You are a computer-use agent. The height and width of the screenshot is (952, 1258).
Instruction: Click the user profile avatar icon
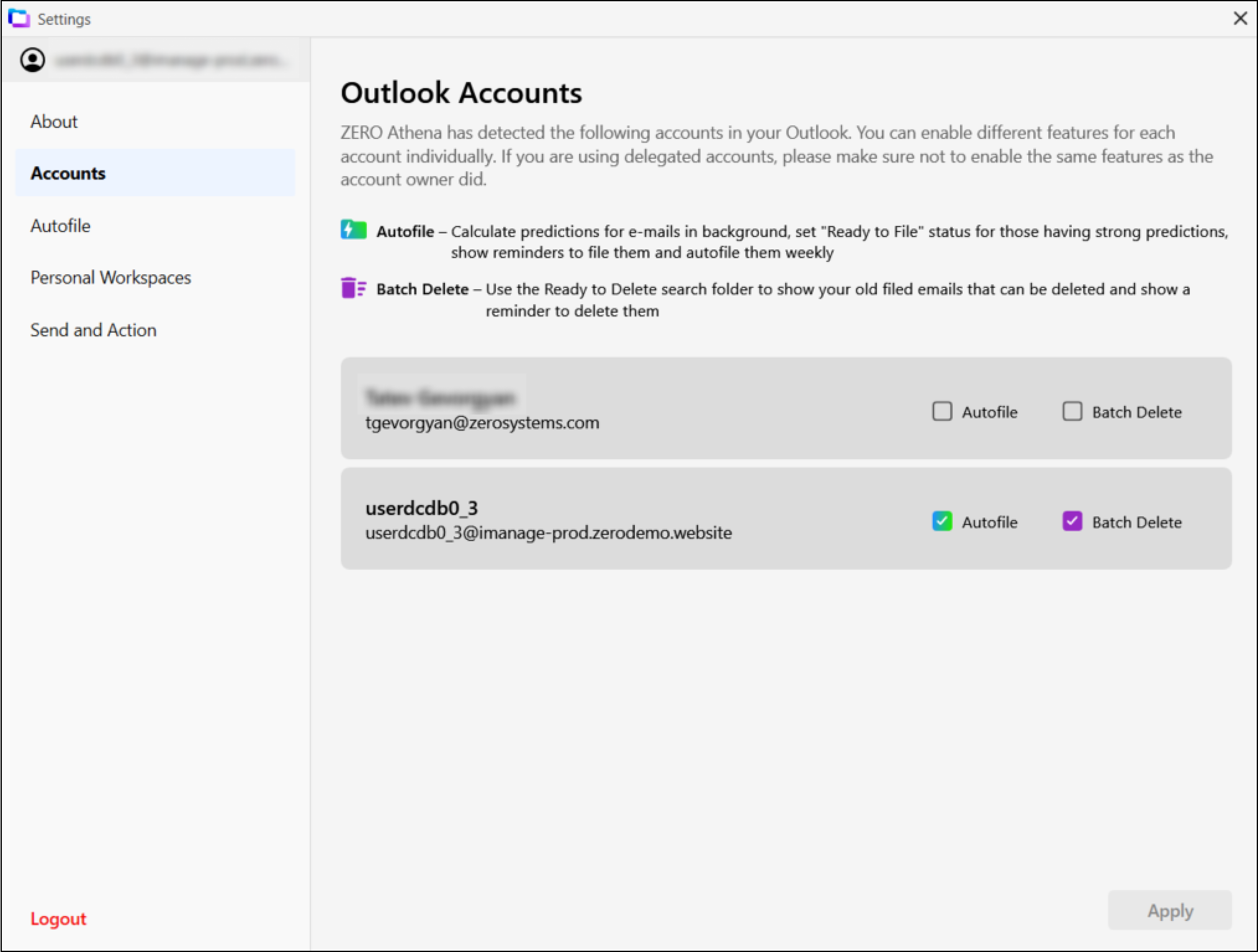click(x=32, y=60)
